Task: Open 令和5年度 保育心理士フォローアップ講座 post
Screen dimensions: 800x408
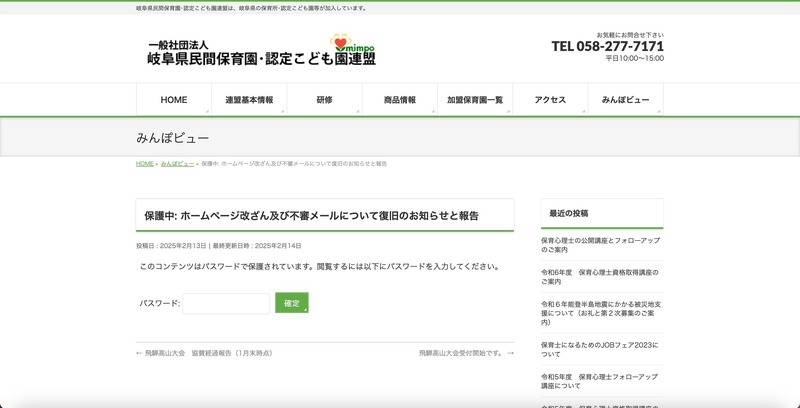Action: (598, 380)
